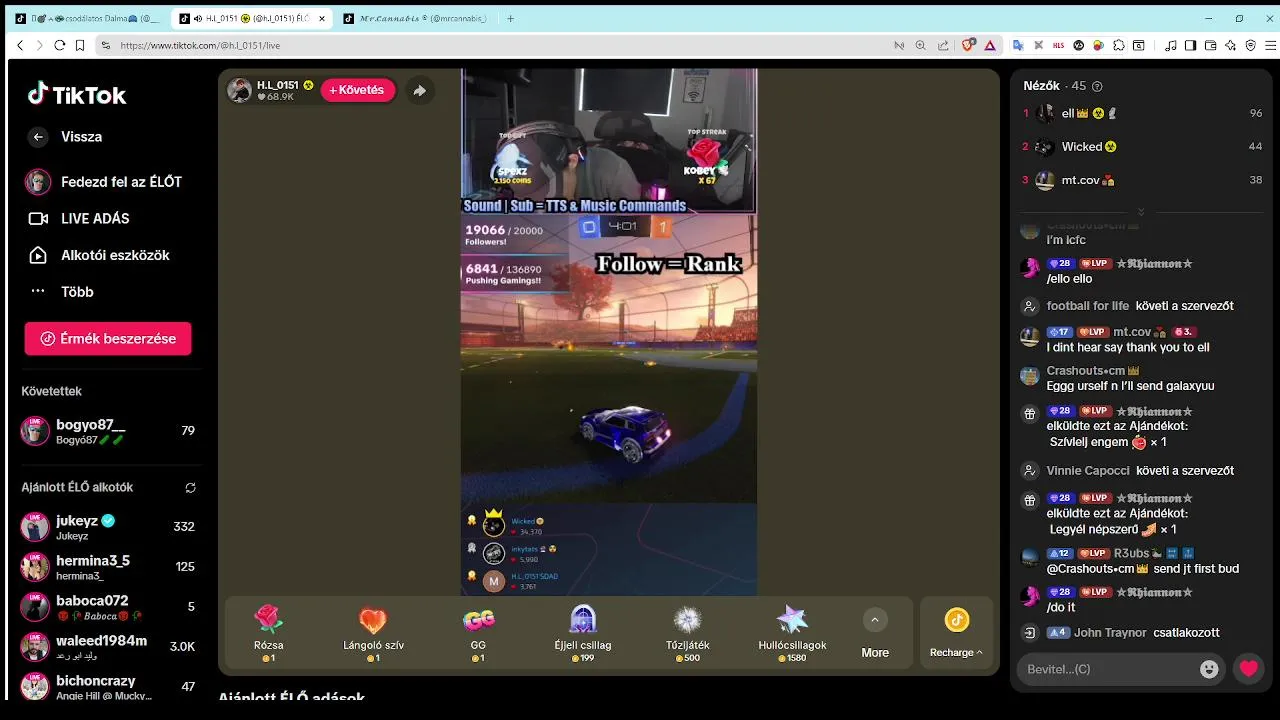Image resolution: width=1280 pixels, height=720 pixels.
Task: Click Vinnie Capocci username in chat
Action: (x=1088, y=471)
